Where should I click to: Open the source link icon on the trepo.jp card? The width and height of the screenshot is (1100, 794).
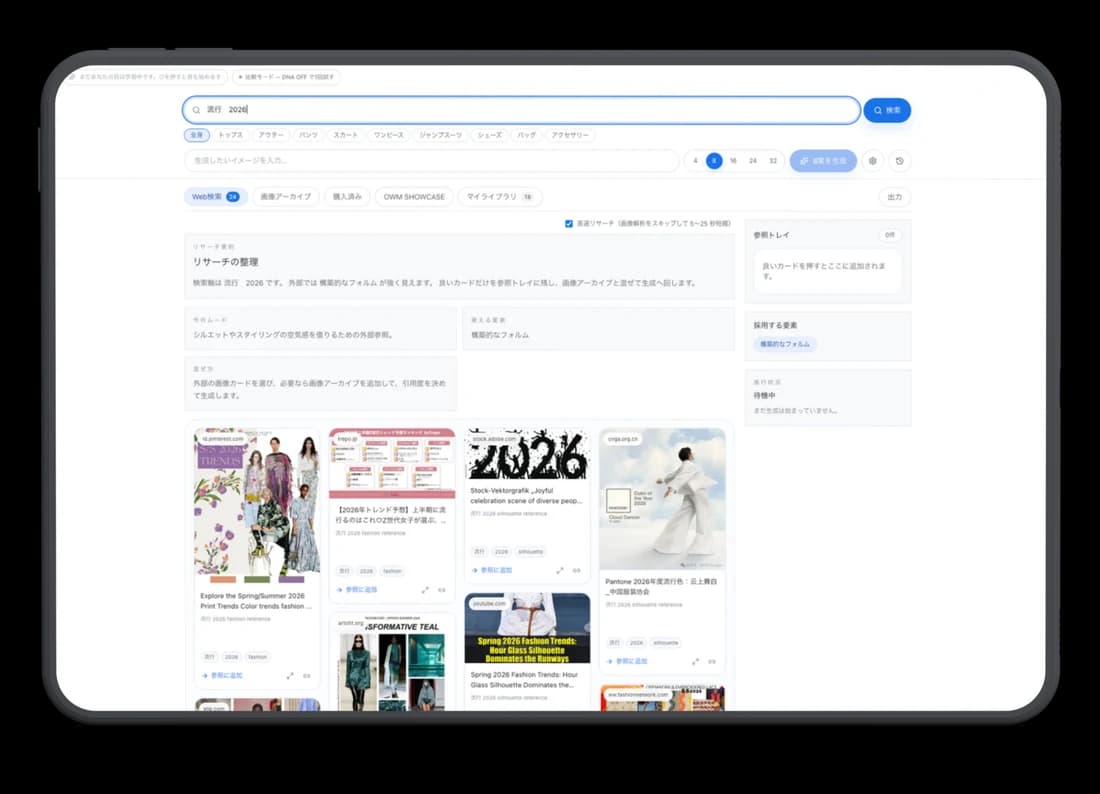click(x=442, y=590)
